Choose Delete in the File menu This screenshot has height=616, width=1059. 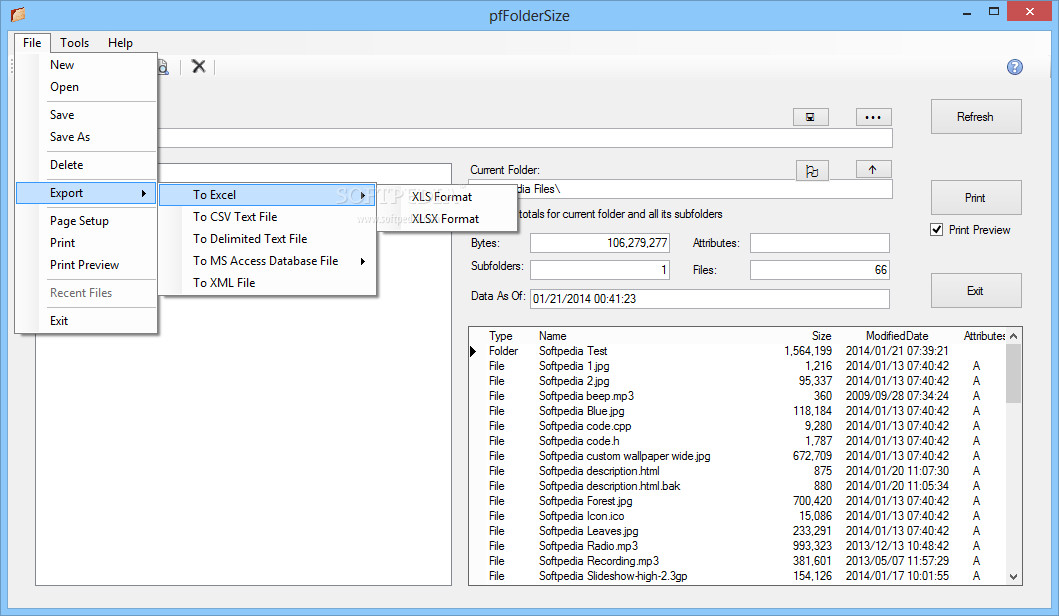tap(86, 165)
